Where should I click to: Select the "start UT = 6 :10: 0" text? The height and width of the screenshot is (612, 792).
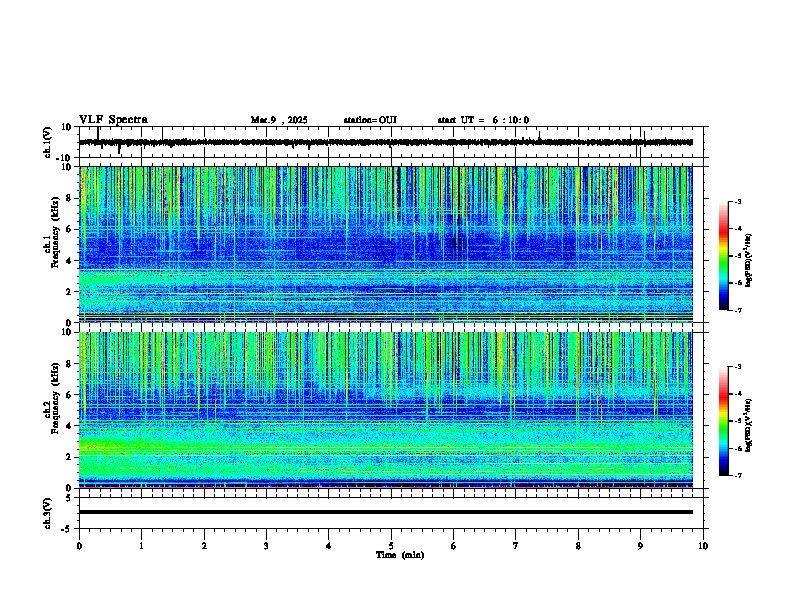[483, 120]
